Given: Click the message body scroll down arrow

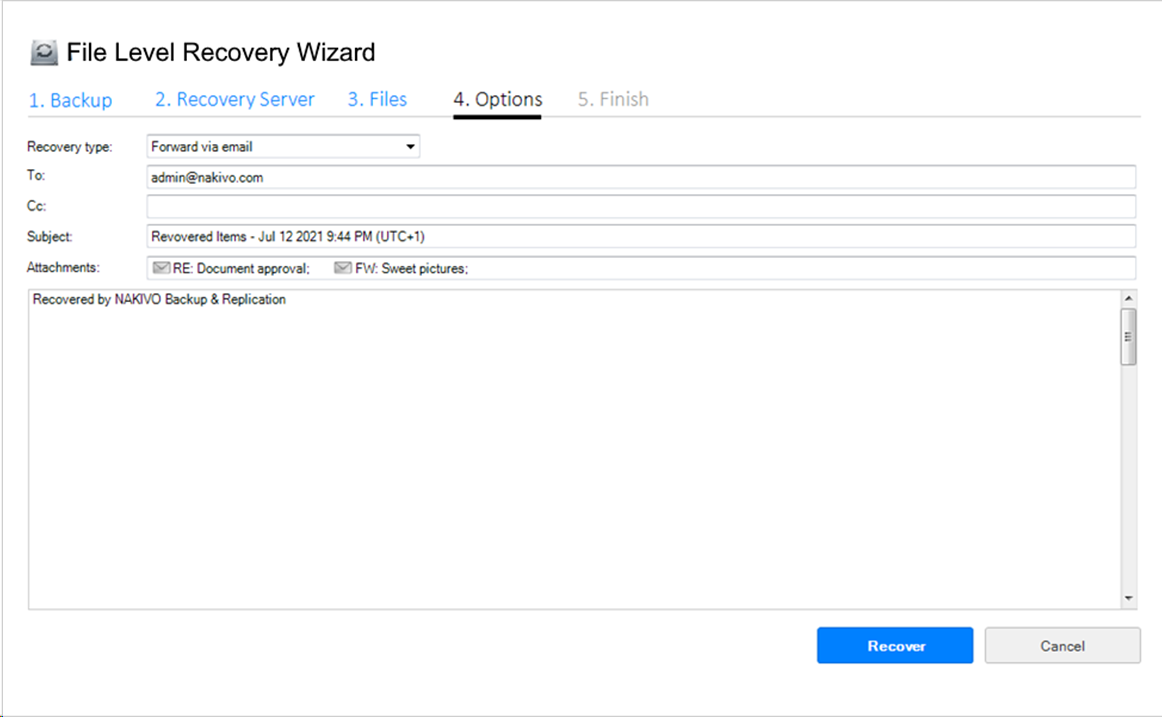Looking at the screenshot, I should tap(1128, 598).
